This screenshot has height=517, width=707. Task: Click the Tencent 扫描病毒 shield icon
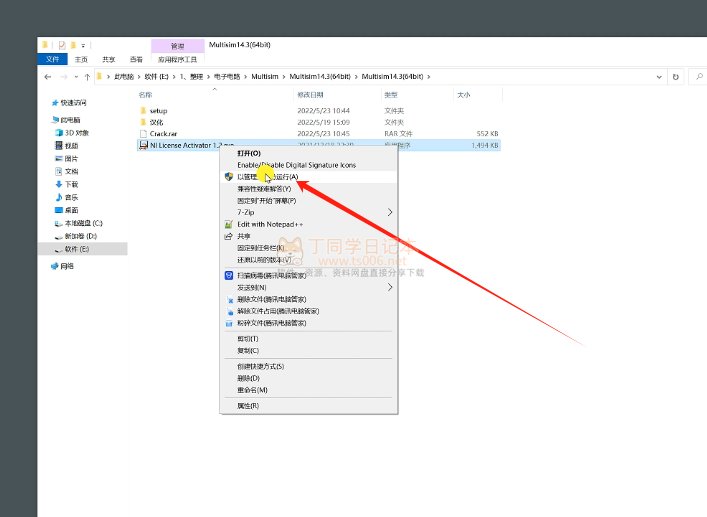[229, 275]
